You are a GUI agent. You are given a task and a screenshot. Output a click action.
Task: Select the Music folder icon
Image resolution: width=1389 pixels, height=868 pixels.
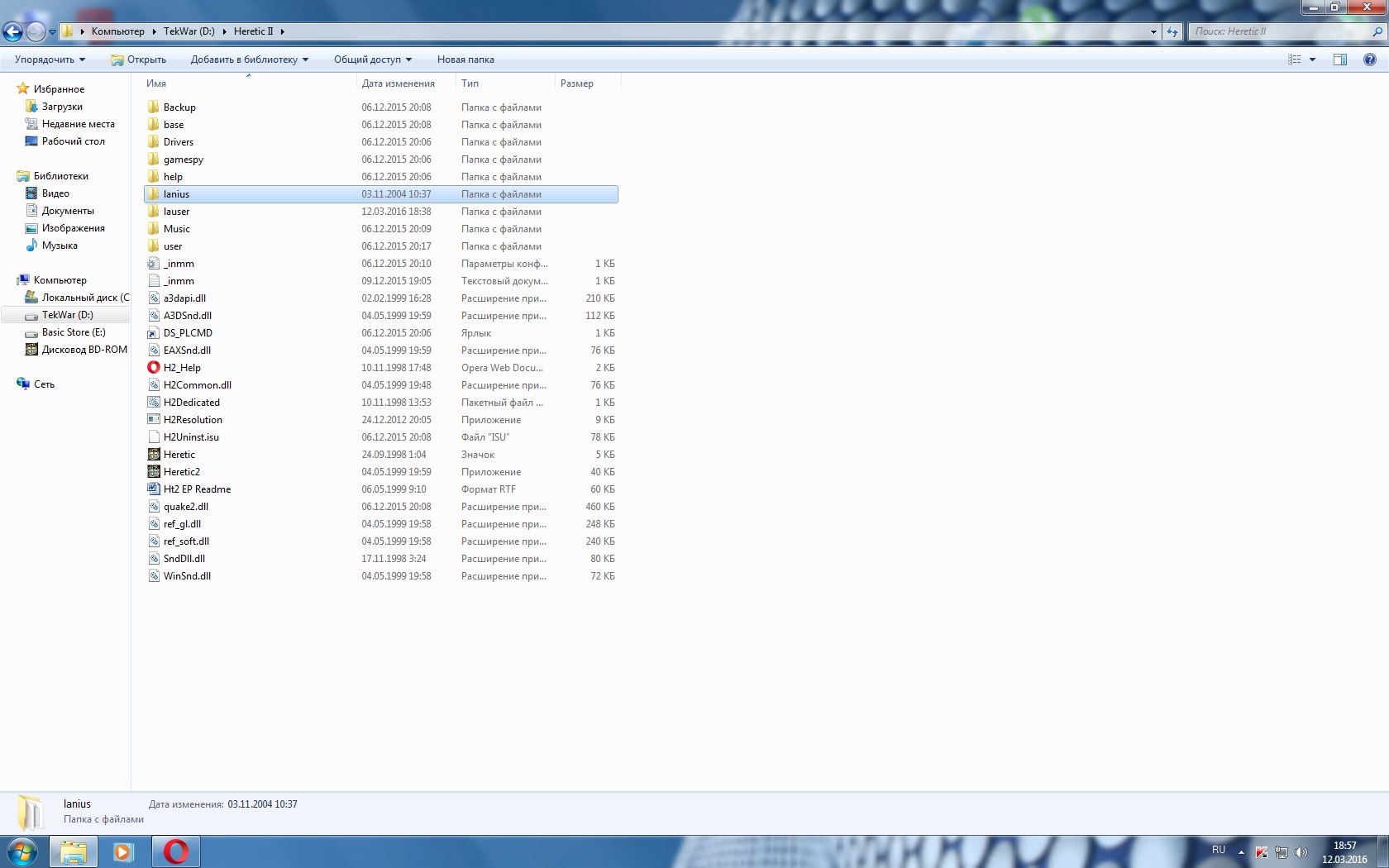pyautogui.click(x=154, y=229)
